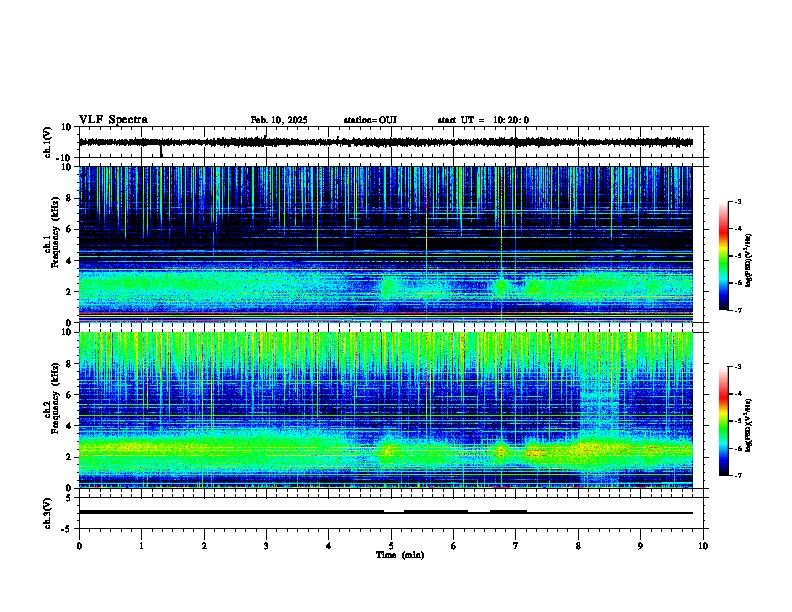792x612 pixels.
Task: Click the "3" tick on the time axis
Action: (266, 546)
